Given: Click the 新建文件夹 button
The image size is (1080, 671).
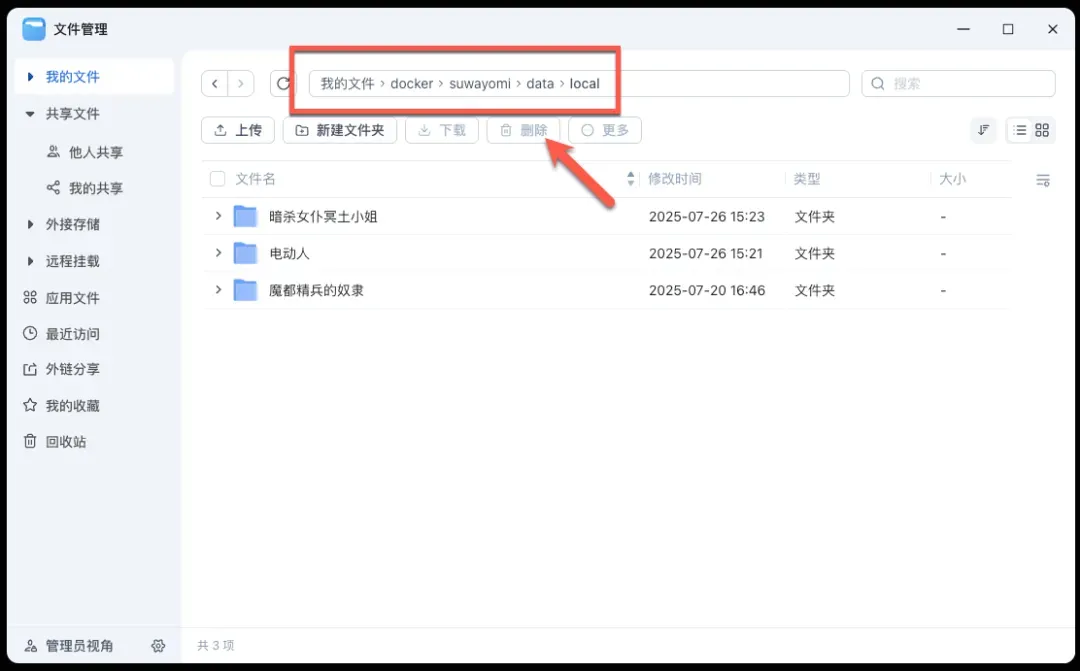Looking at the screenshot, I should 340,130.
